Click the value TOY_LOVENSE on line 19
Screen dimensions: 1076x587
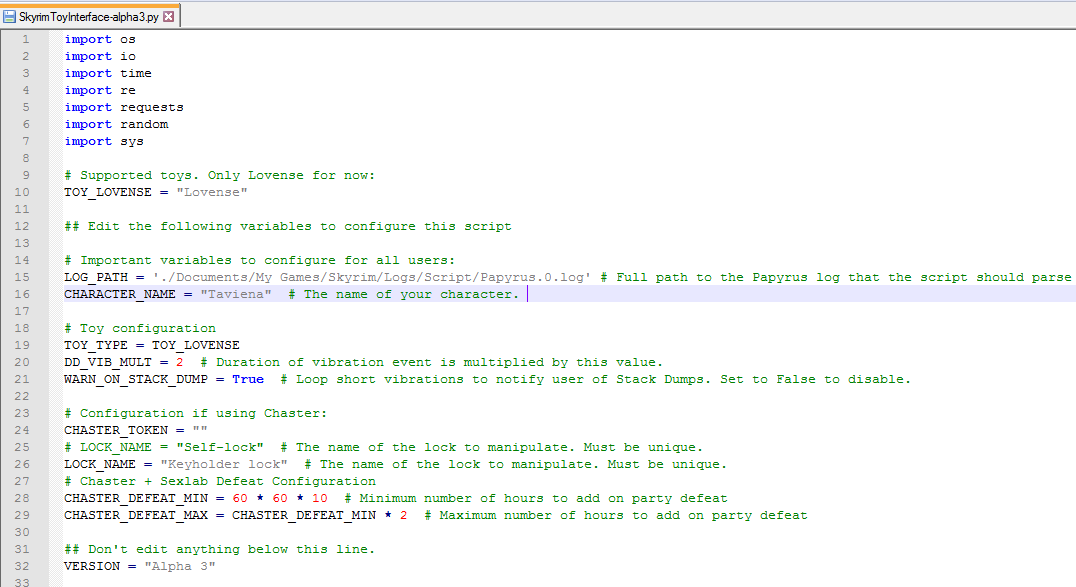(196, 345)
